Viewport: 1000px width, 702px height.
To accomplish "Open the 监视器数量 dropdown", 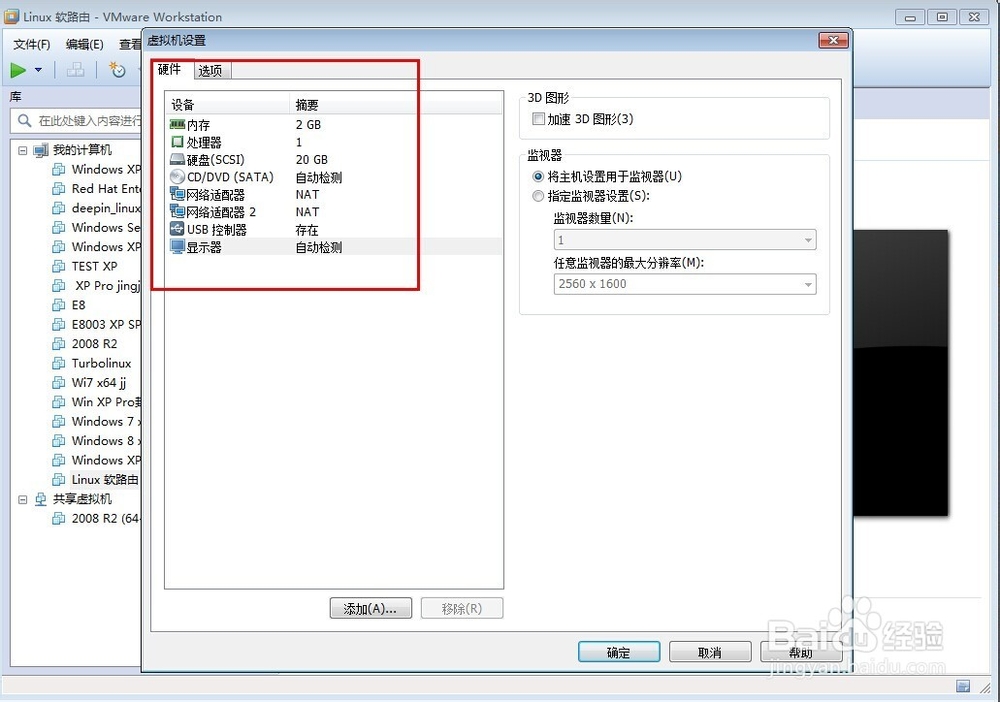I will [685, 240].
